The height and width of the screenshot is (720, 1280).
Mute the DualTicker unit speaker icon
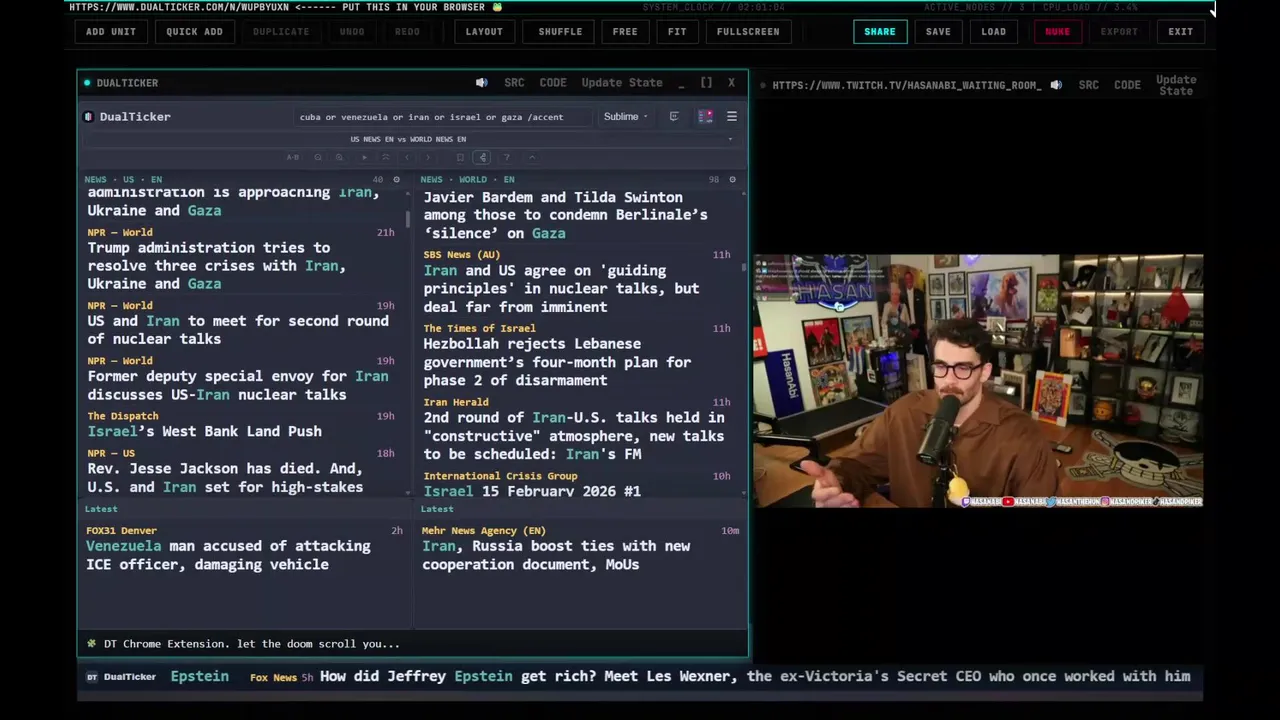tap(481, 83)
